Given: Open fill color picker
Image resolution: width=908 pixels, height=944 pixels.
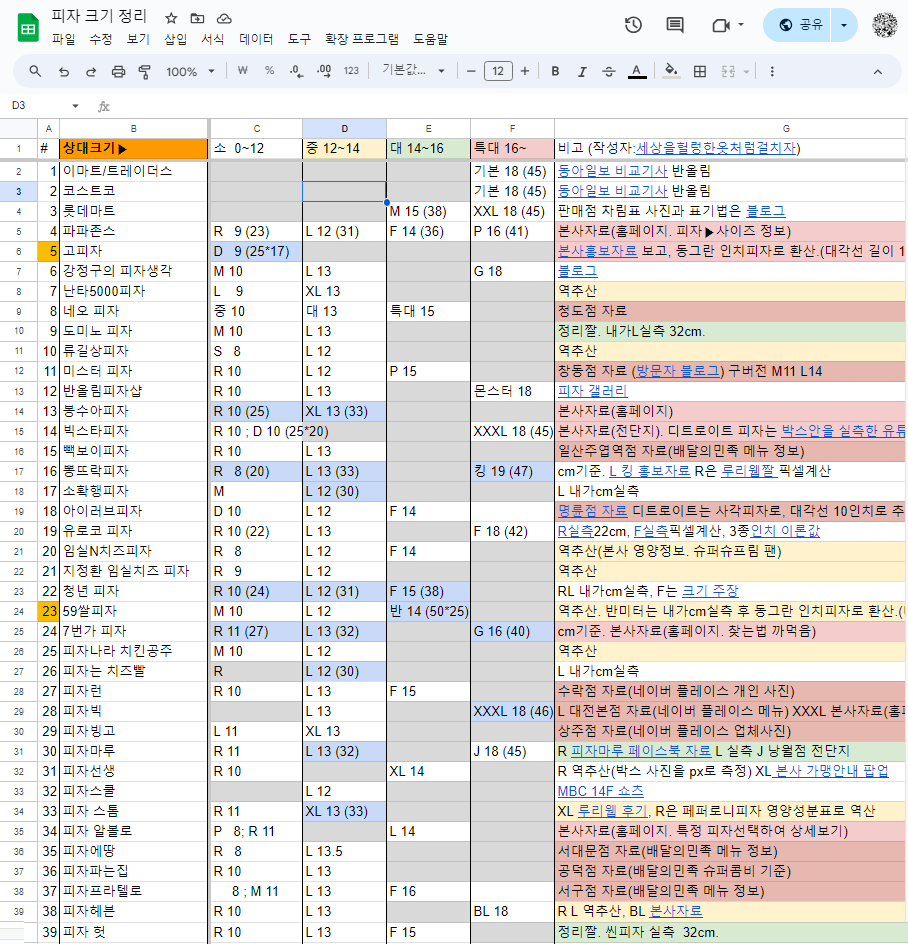Looking at the screenshot, I should [671, 72].
